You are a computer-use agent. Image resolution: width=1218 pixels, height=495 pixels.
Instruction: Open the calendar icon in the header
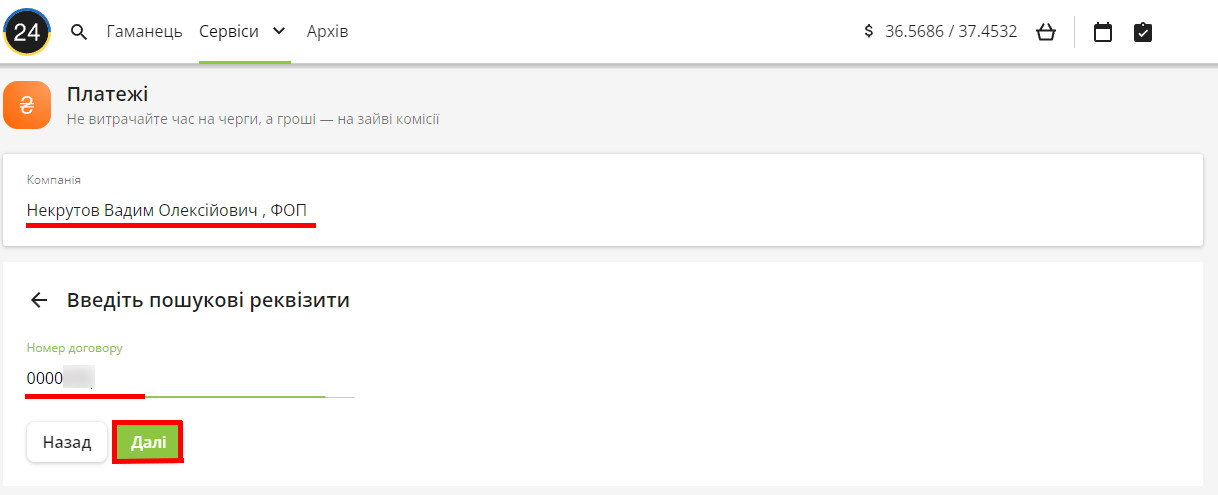[1103, 32]
